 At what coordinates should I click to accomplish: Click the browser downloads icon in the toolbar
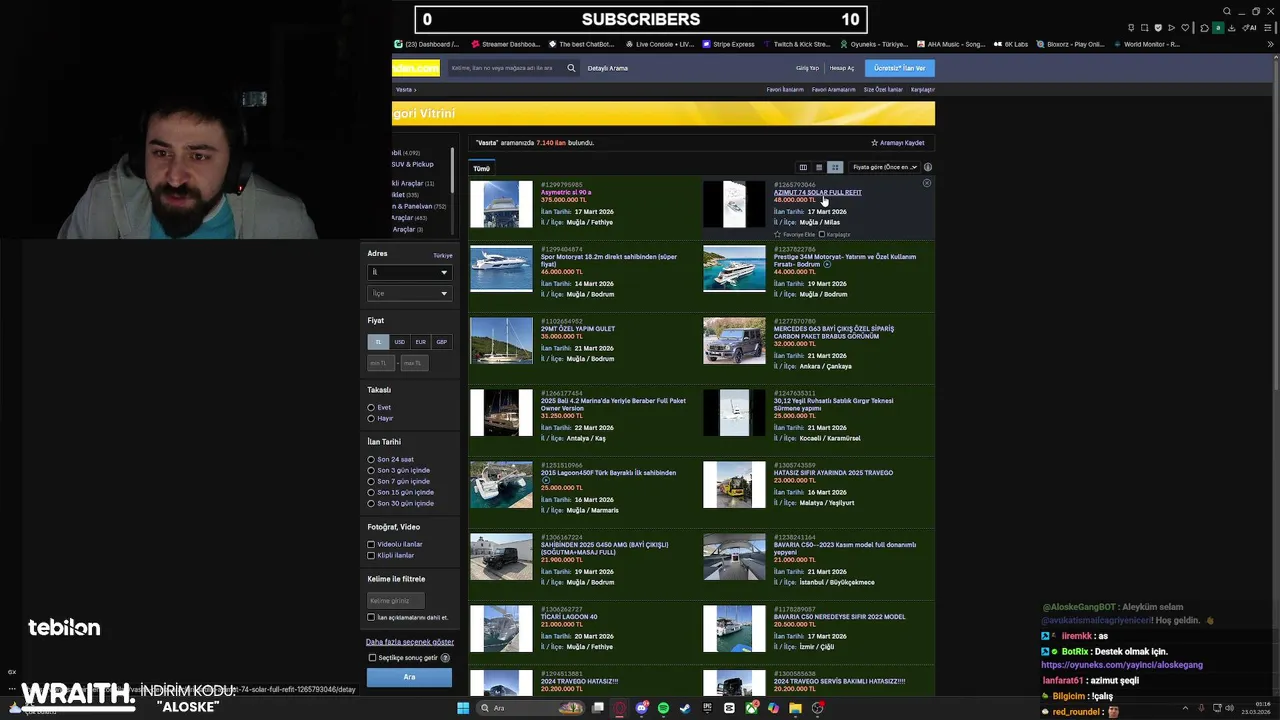(x=1231, y=28)
